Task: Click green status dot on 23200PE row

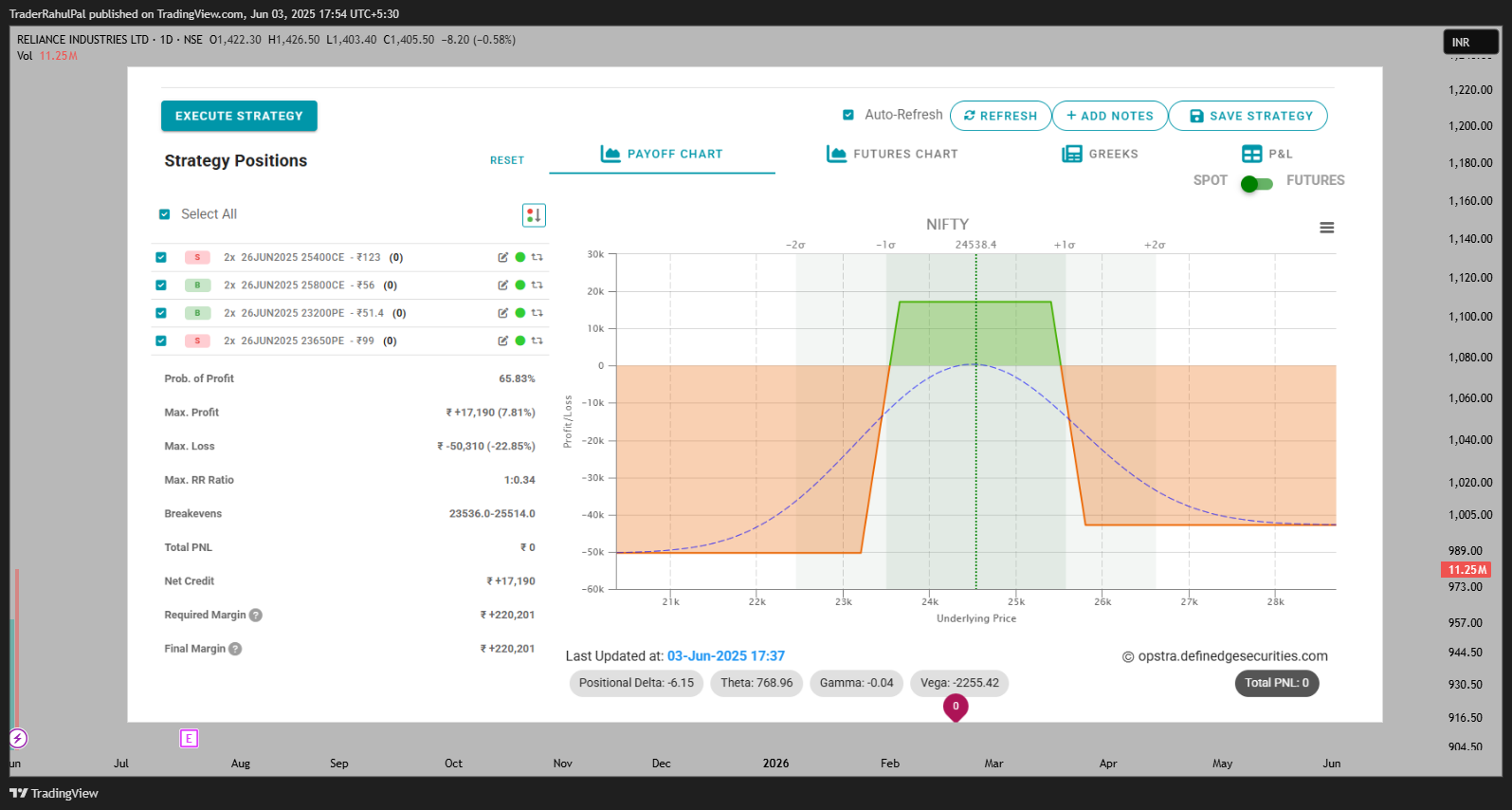Action: (x=520, y=313)
